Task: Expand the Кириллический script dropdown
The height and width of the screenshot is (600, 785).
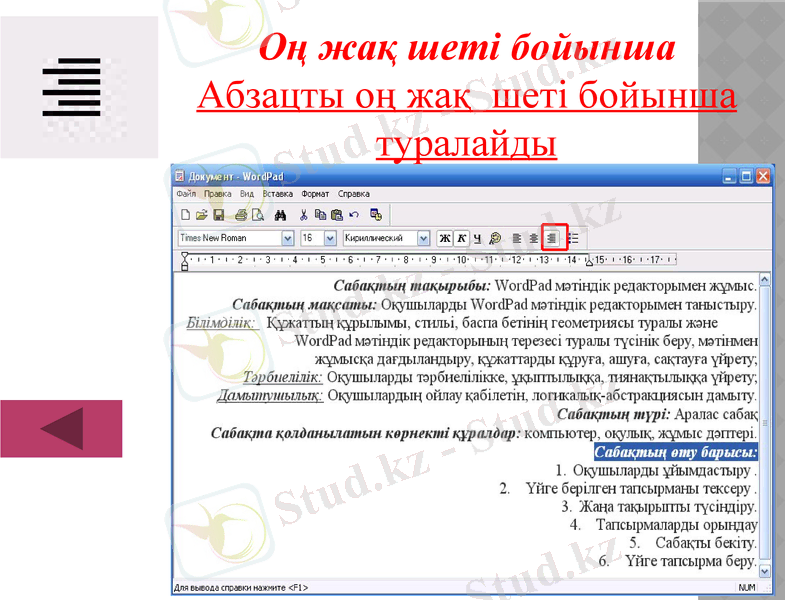Action: pos(423,238)
